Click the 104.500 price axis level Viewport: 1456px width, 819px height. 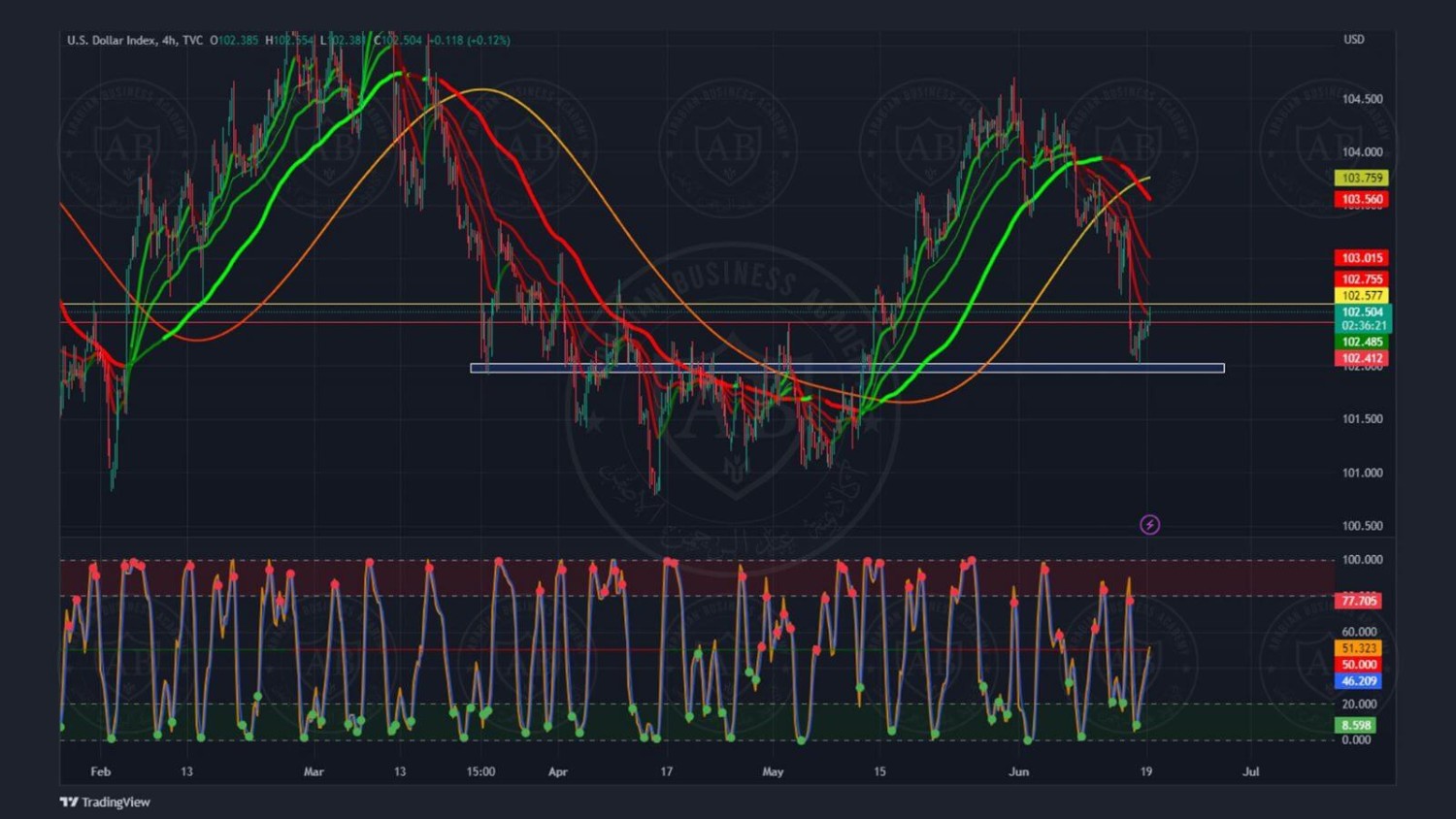click(x=1362, y=99)
